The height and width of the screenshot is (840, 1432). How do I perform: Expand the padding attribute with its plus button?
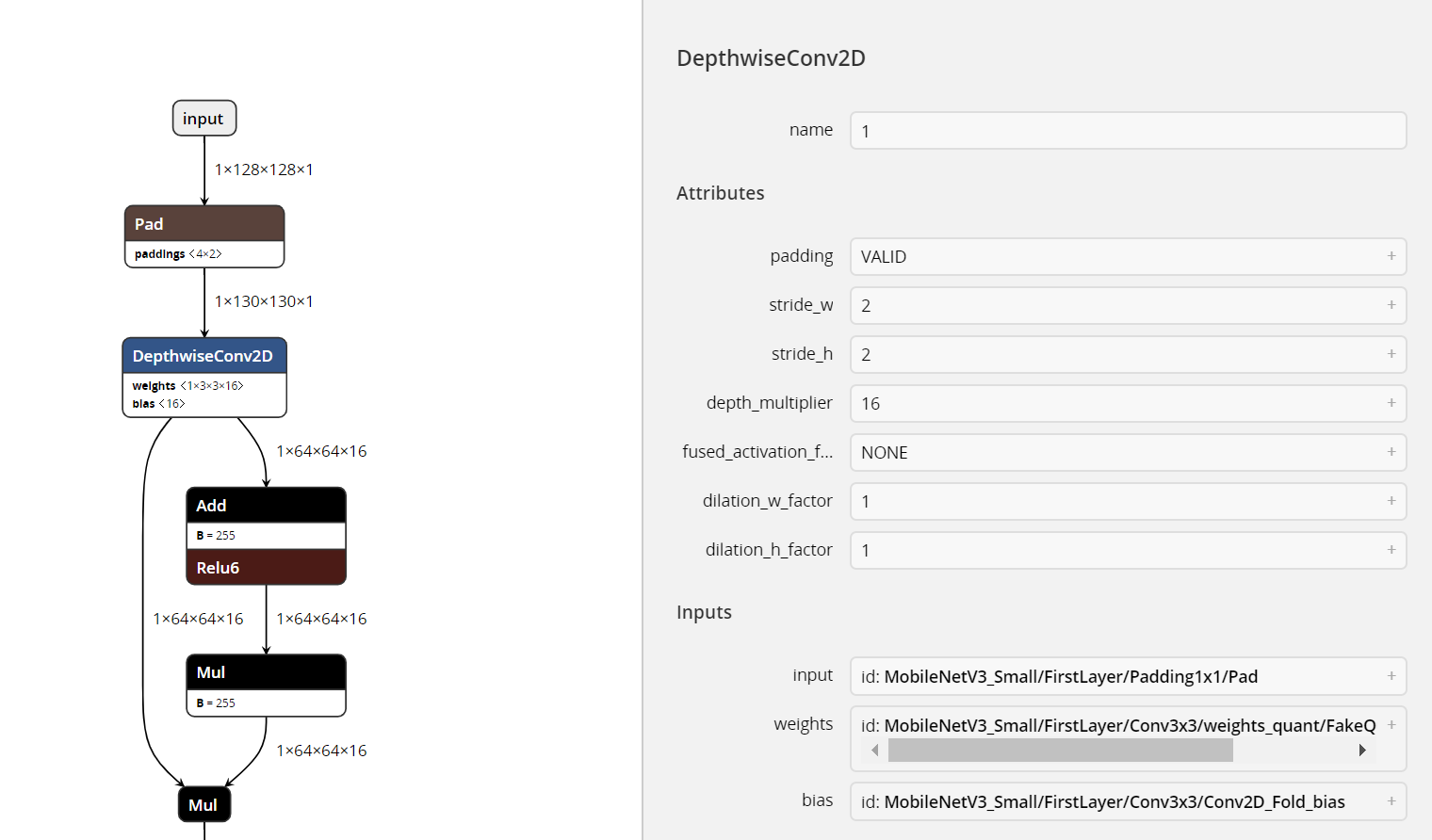pyautogui.click(x=1391, y=256)
